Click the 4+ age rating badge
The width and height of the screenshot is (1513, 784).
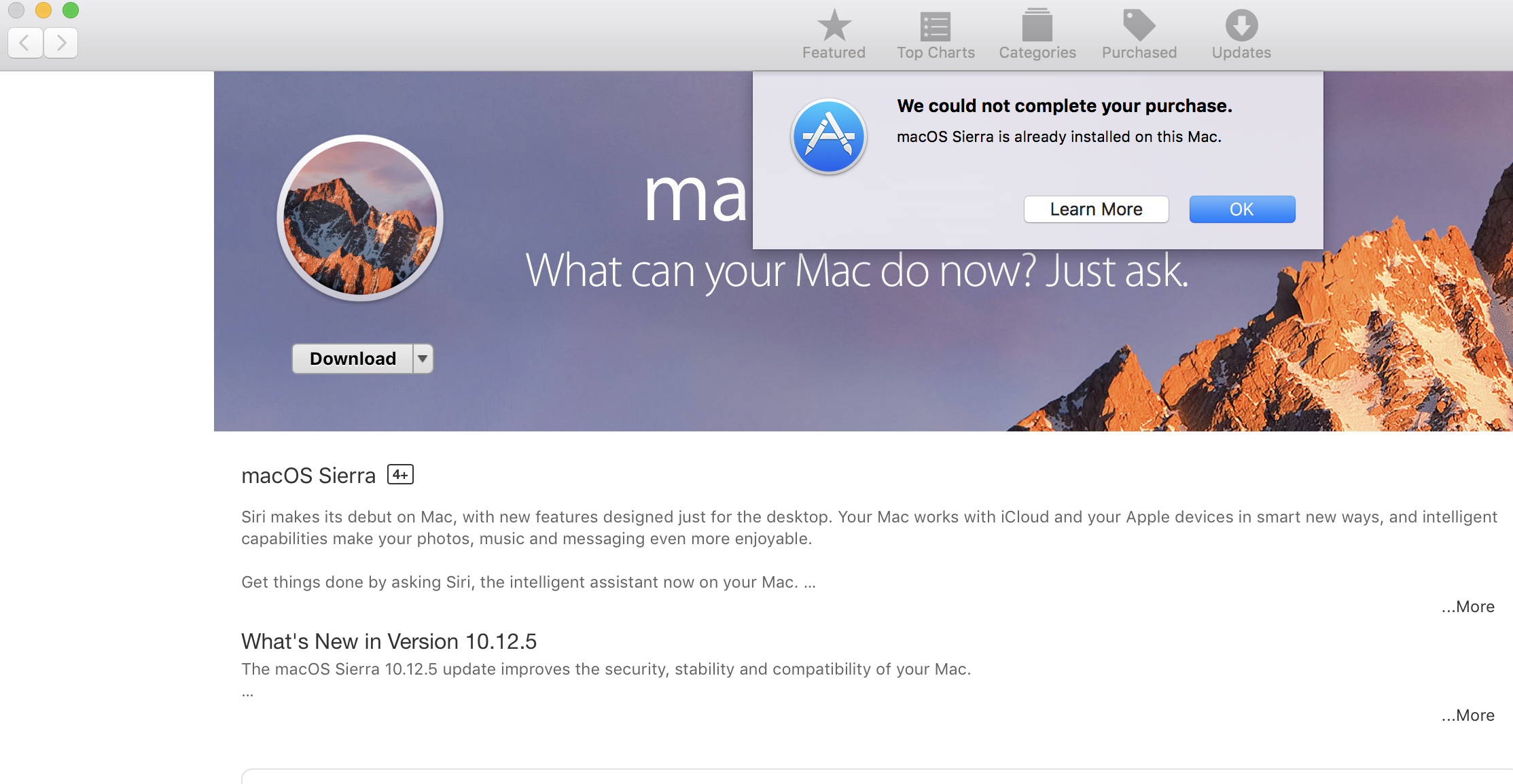[x=400, y=474]
